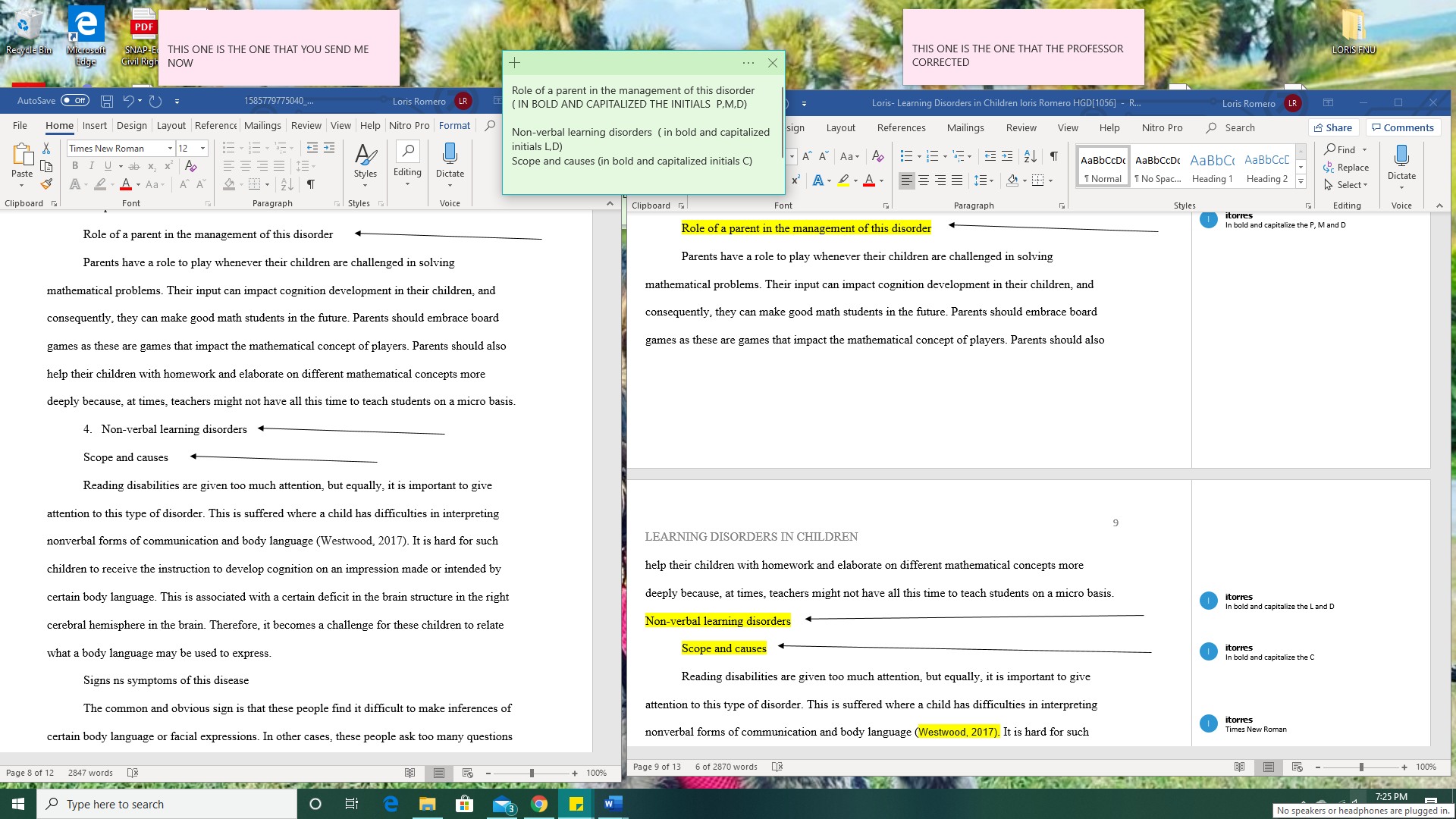Image resolution: width=1456 pixels, height=819 pixels.
Task: Decrease indent in left Word window
Action: pyautogui.click(x=312, y=148)
